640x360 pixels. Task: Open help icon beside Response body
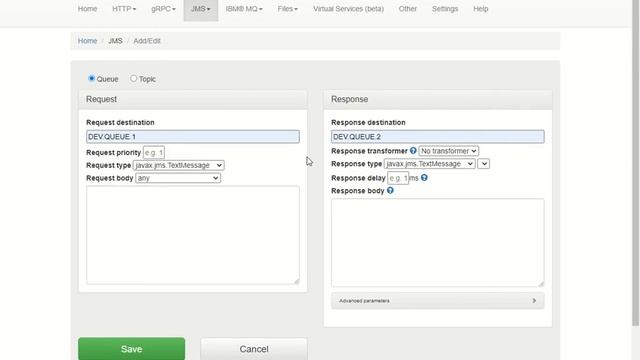390,190
